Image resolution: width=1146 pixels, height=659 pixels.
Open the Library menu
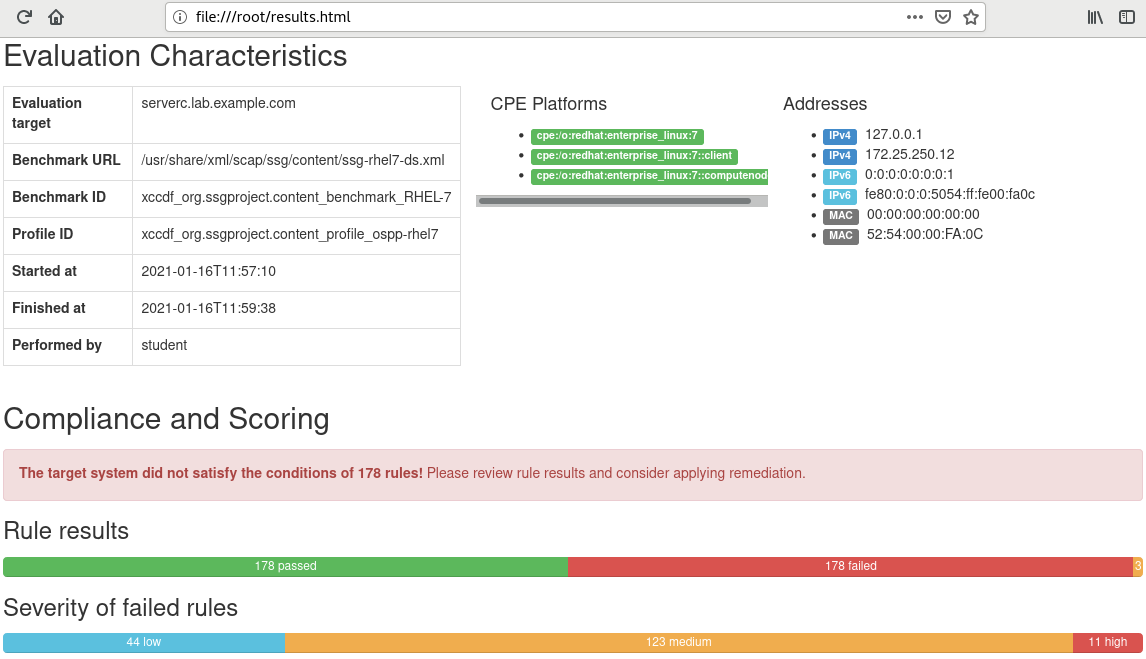pos(1095,17)
